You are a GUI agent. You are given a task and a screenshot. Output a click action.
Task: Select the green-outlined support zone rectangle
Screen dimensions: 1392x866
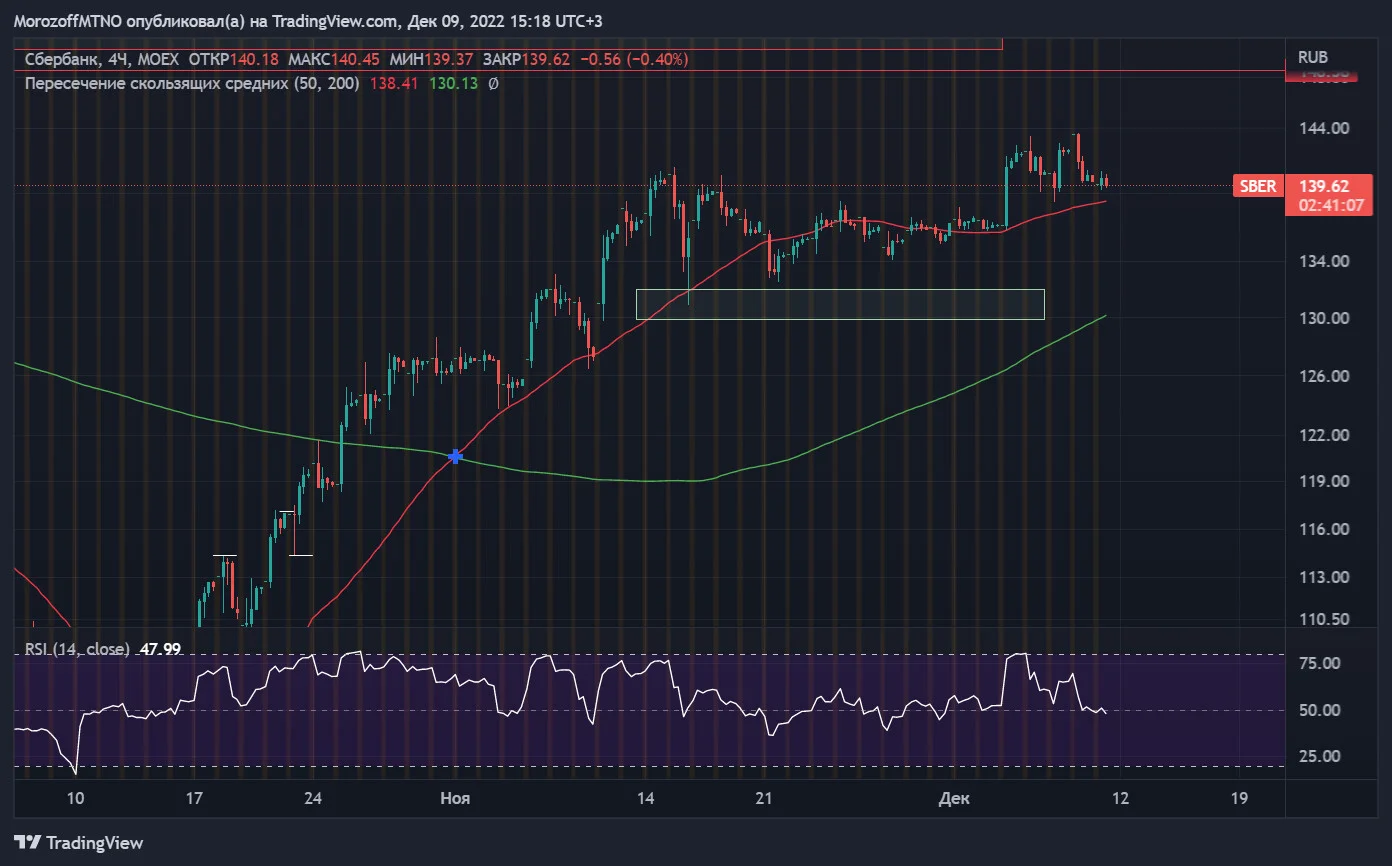click(840, 305)
